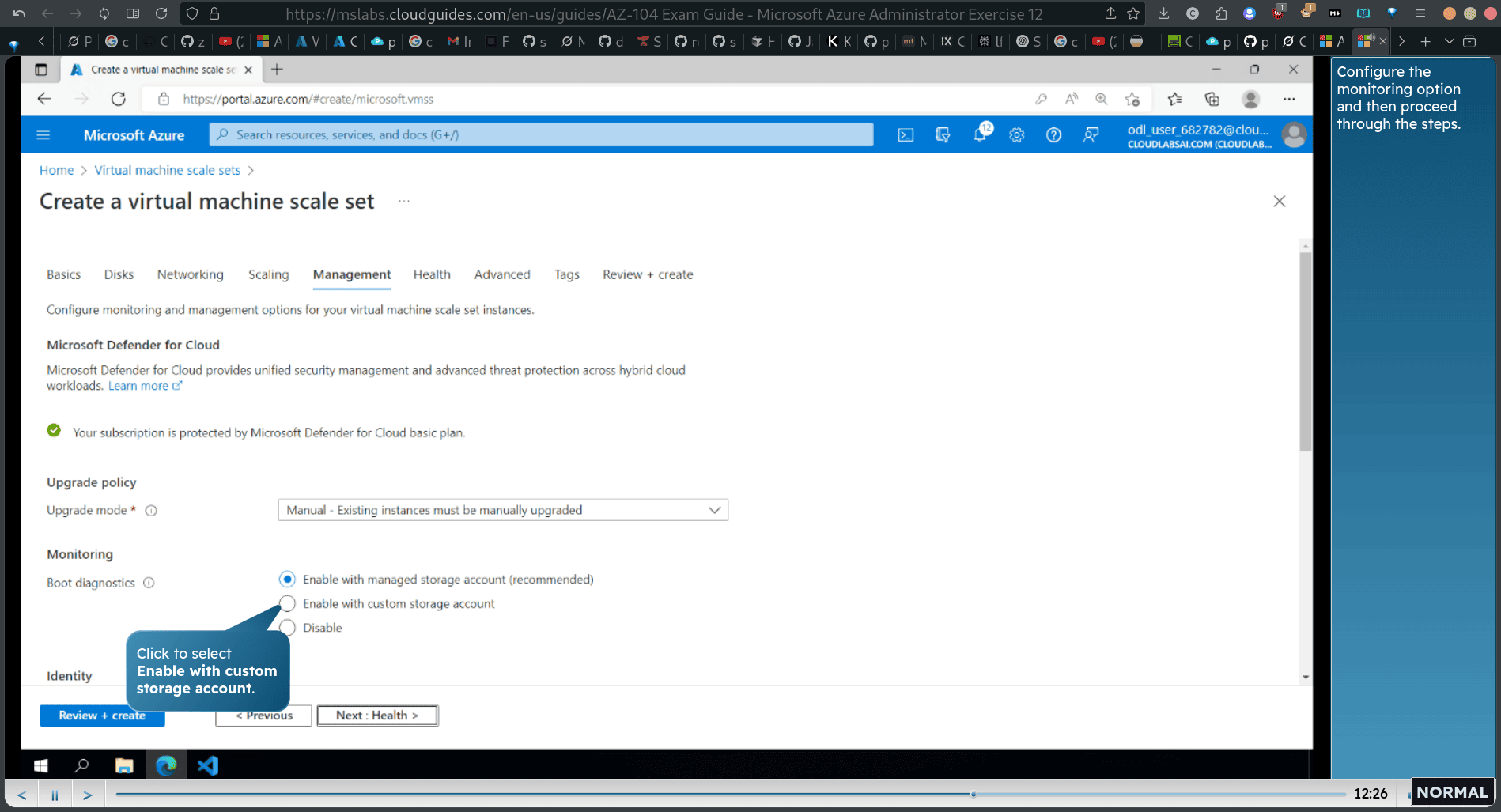Switch to Disks tab
This screenshot has height=812, width=1501.
click(119, 274)
